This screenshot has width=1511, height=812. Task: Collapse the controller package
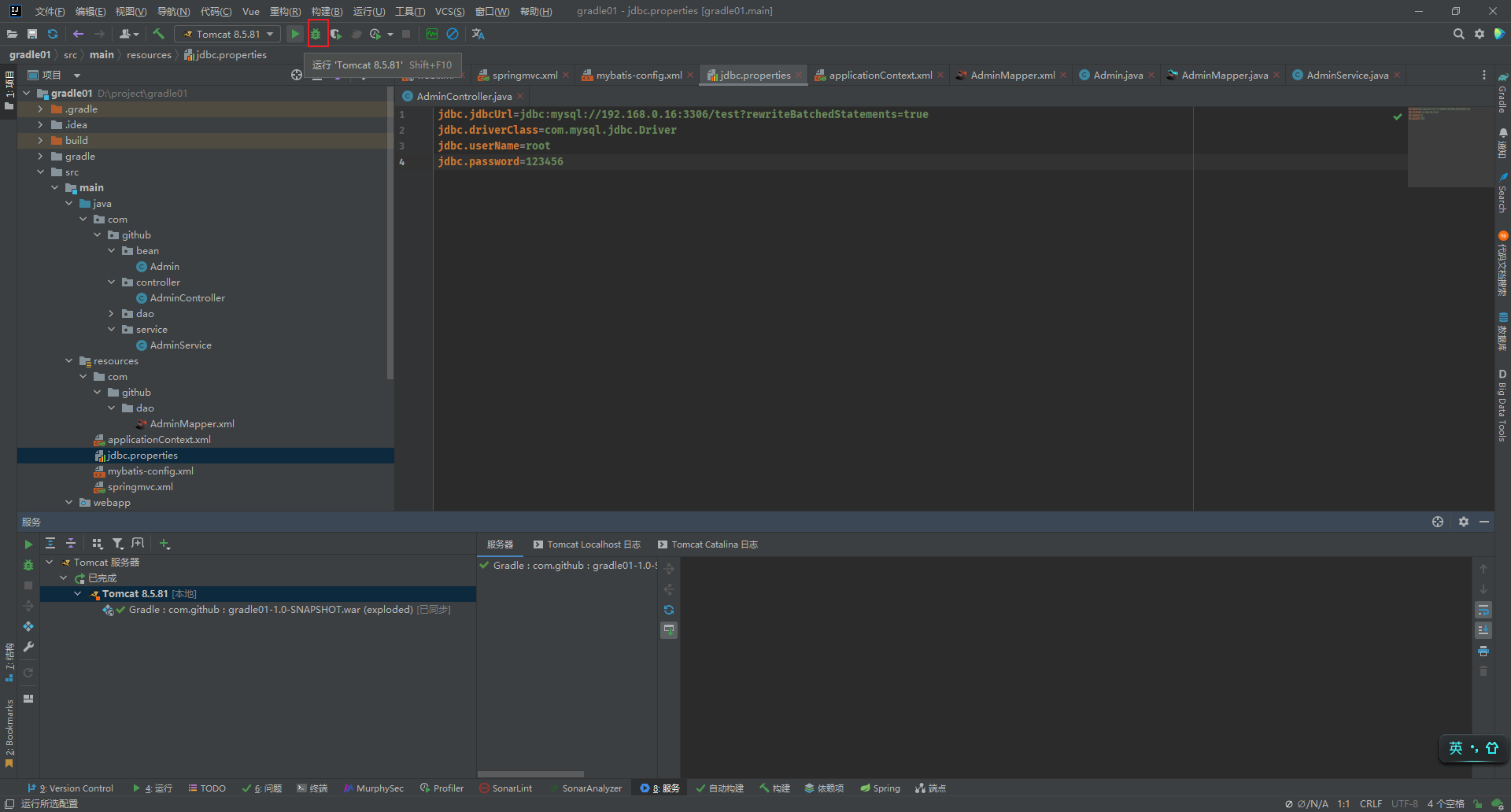tap(111, 282)
